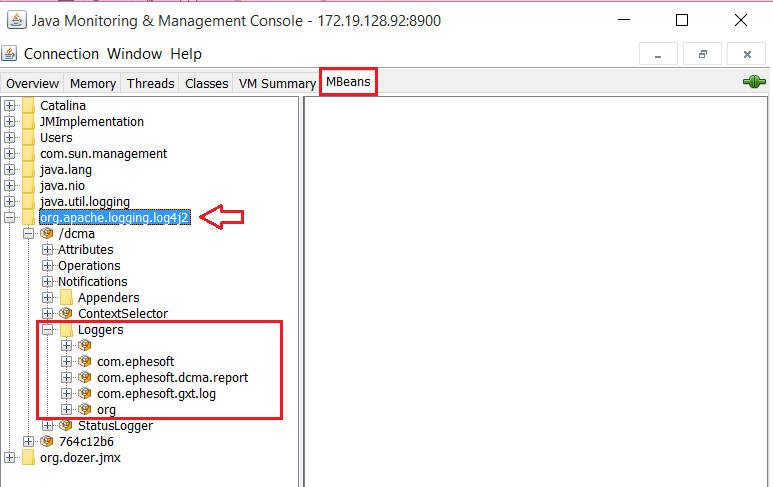Screen dimensions: 773x487
Task: Expand the JMImplementation node
Action: (9, 121)
